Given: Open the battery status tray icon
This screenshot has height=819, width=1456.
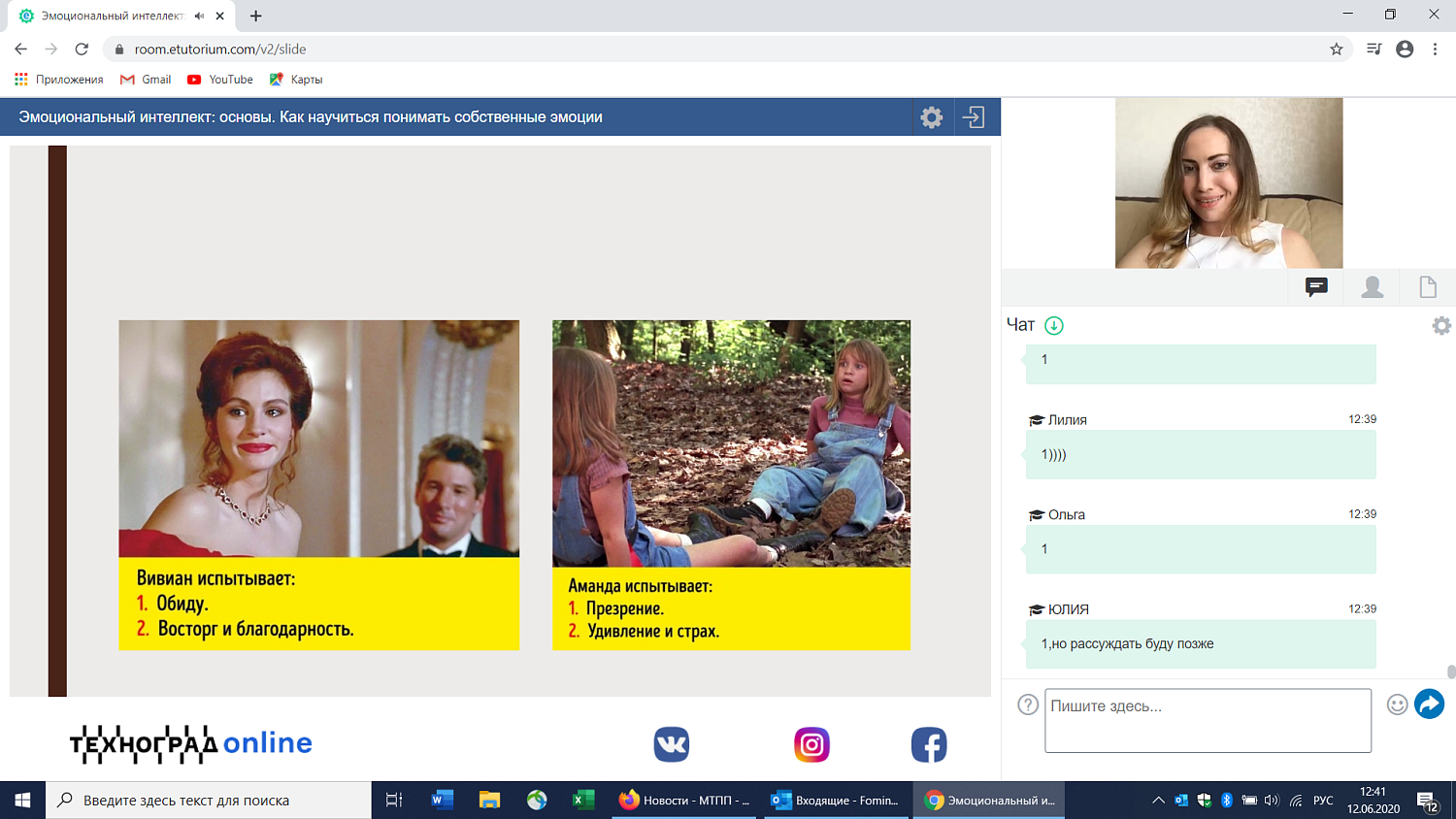Looking at the screenshot, I should click(1249, 801).
